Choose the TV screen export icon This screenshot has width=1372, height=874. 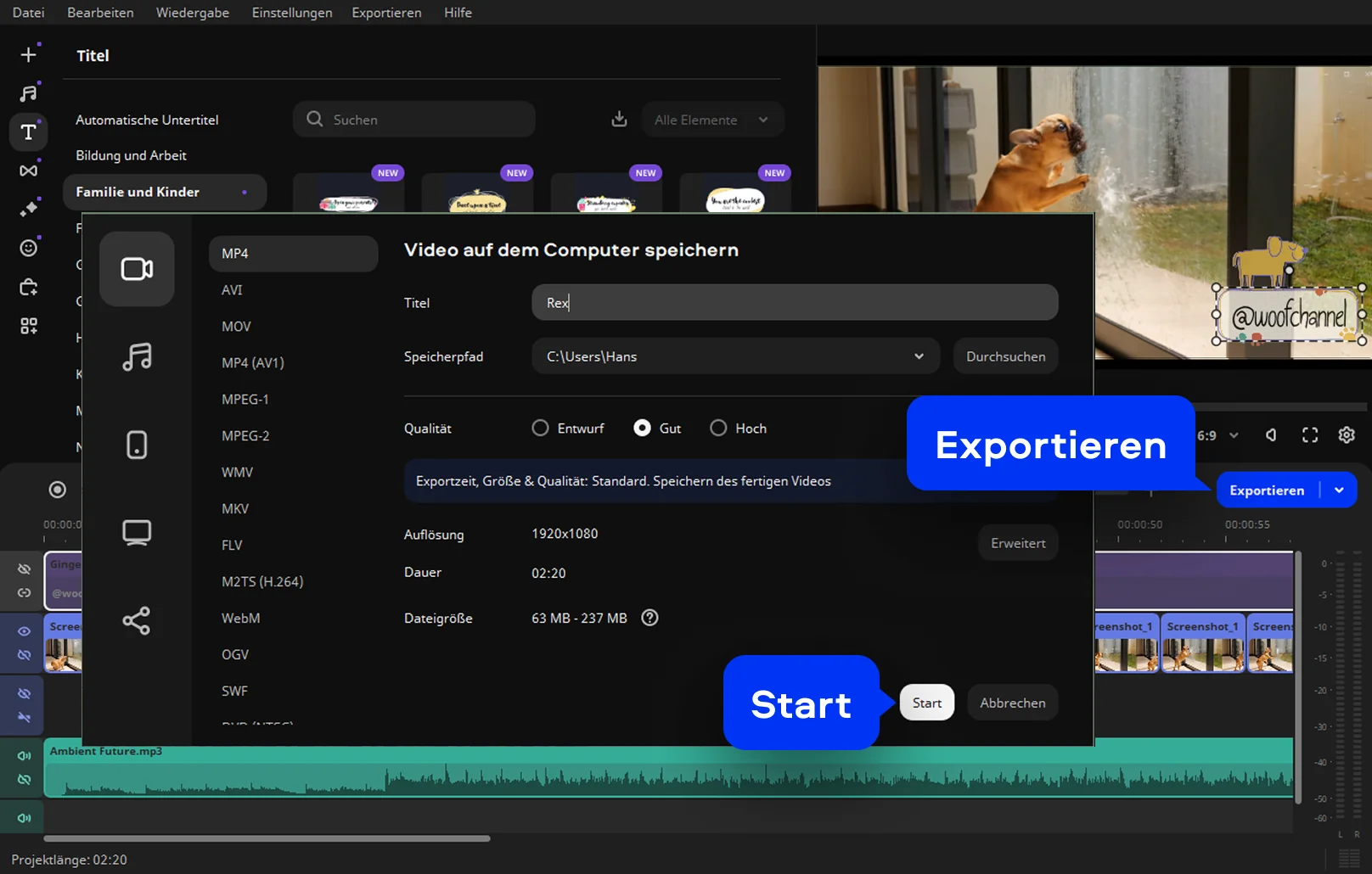click(137, 533)
